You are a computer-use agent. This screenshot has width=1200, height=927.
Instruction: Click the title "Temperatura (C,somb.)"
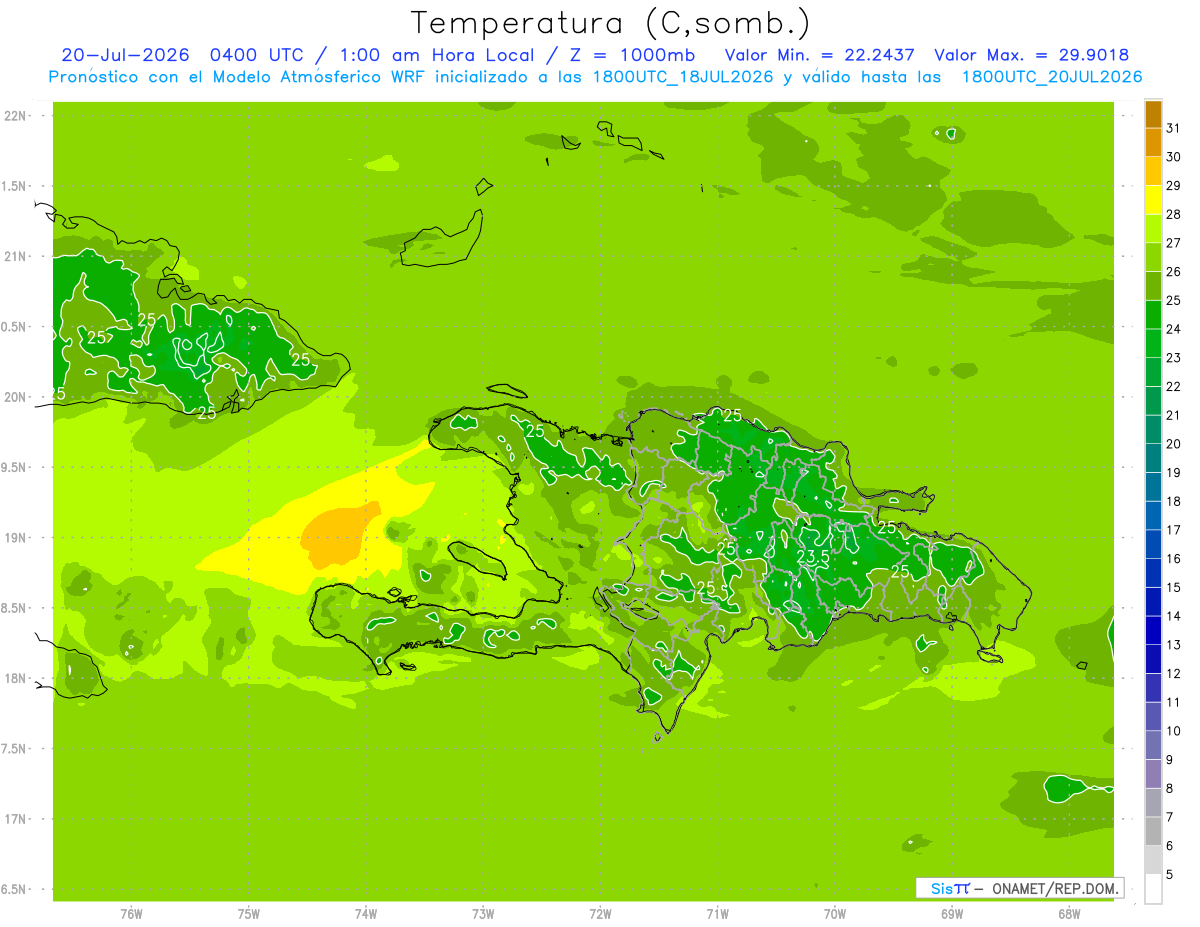tap(610, 23)
